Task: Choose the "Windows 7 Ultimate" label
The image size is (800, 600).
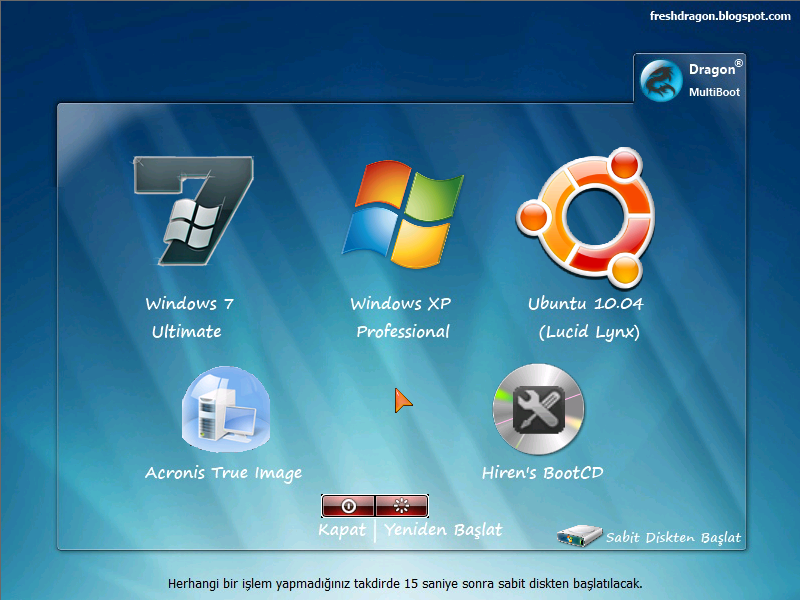Action: pos(189,317)
